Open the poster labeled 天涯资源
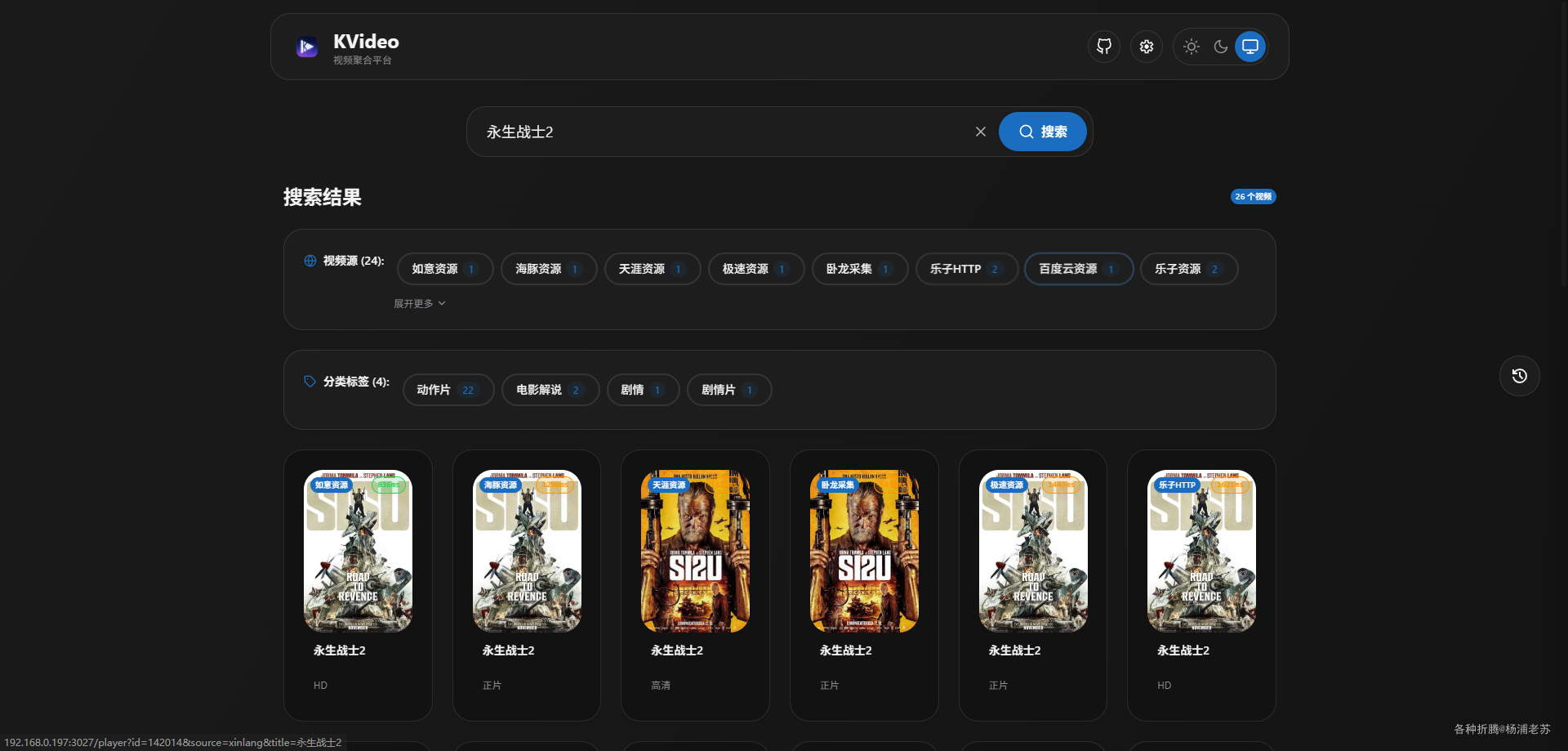Viewport: 1568px width, 751px height. pyautogui.click(x=695, y=551)
